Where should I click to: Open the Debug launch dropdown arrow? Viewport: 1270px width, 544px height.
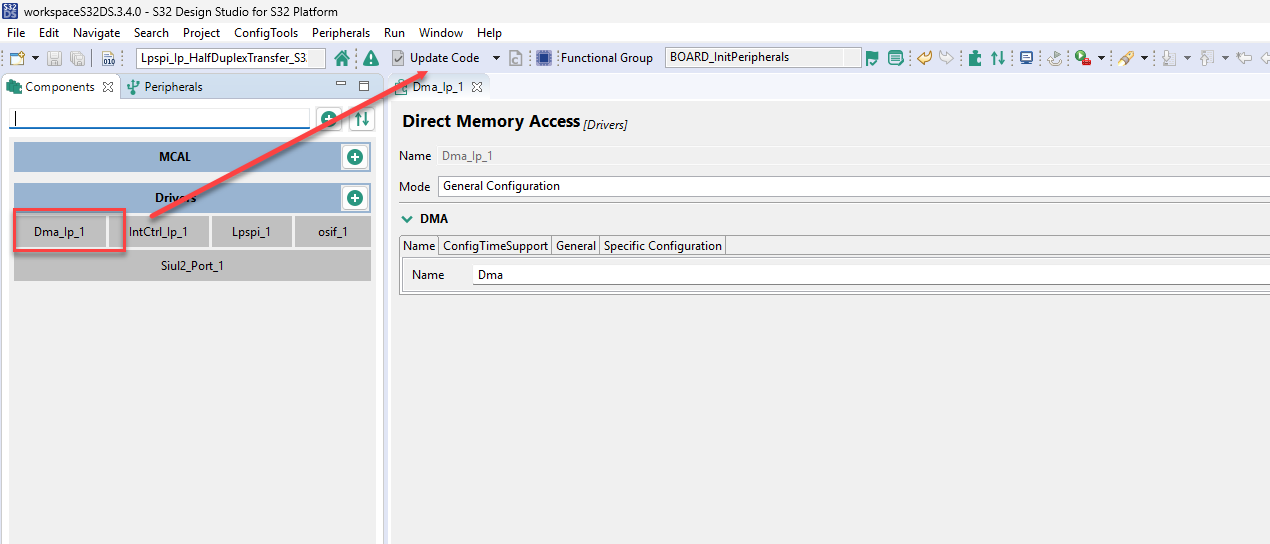[x=1101, y=58]
